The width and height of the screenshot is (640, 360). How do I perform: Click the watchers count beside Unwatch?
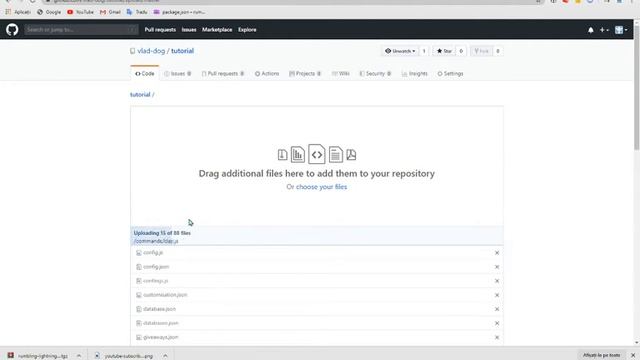pyautogui.click(x=424, y=51)
